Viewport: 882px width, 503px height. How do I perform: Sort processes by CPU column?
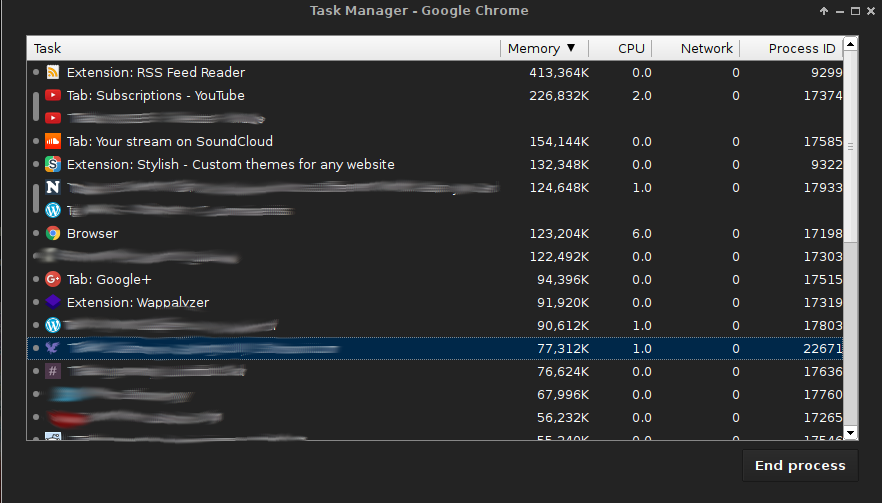[631, 48]
